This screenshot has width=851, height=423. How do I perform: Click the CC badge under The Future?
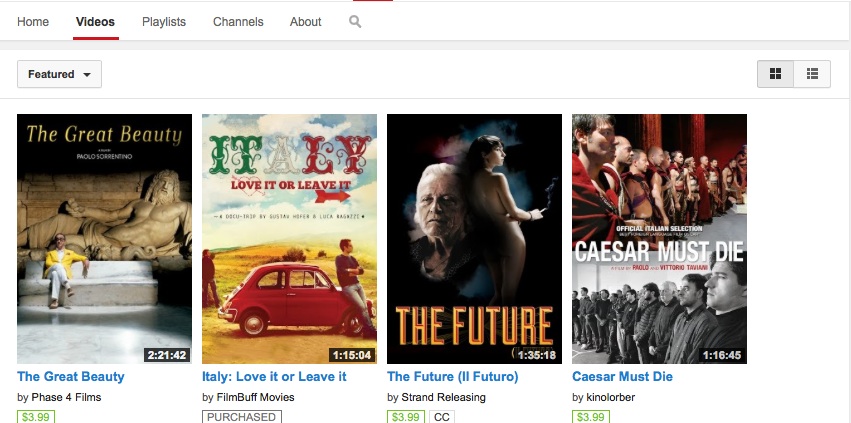442,416
